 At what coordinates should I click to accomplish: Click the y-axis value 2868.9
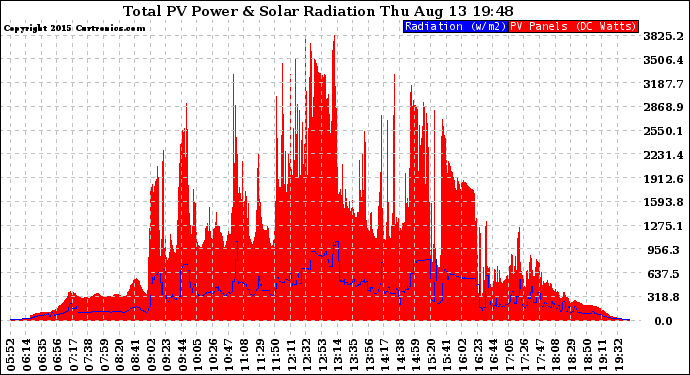point(663,107)
